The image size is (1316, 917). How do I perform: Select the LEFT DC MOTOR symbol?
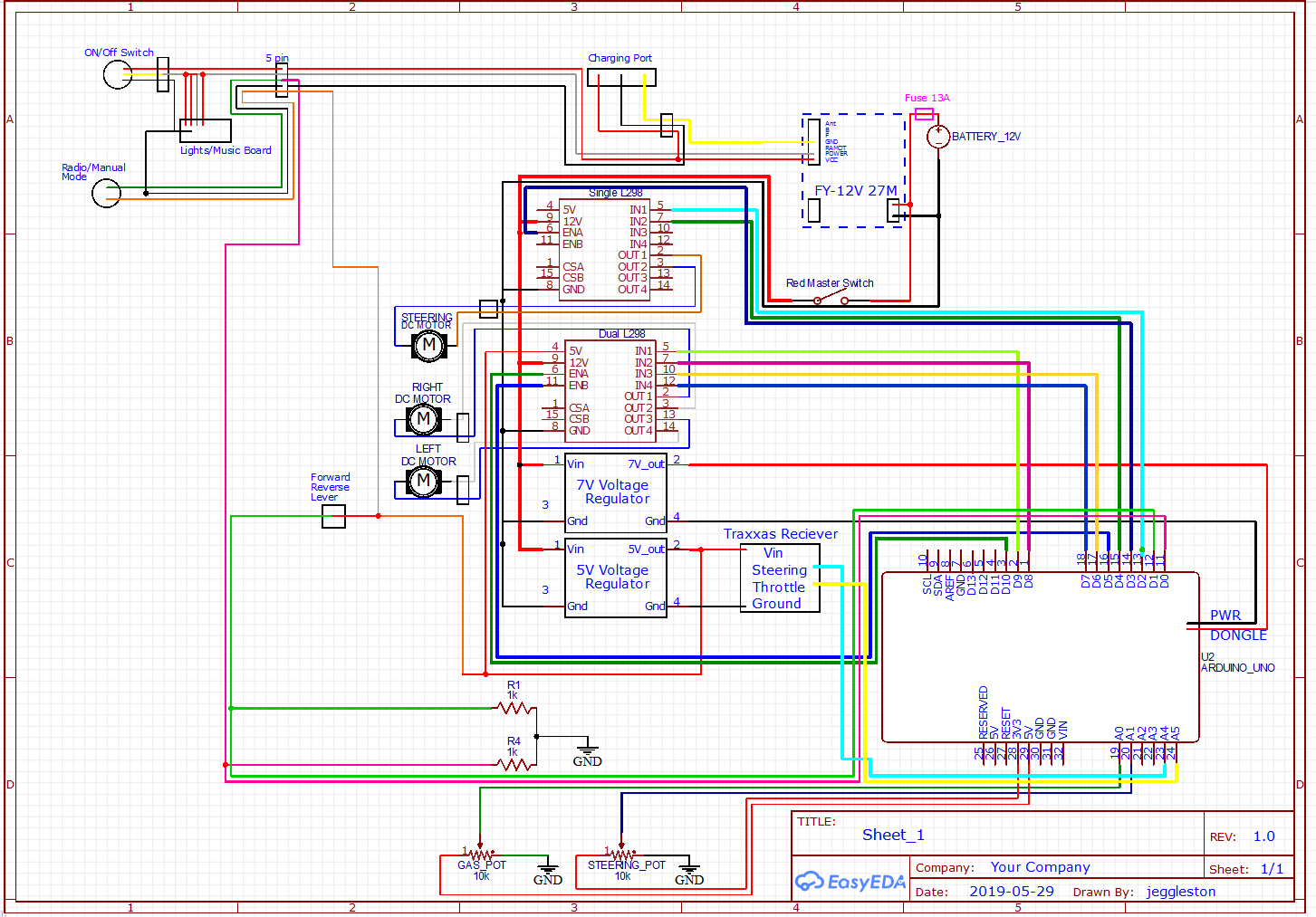(423, 482)
